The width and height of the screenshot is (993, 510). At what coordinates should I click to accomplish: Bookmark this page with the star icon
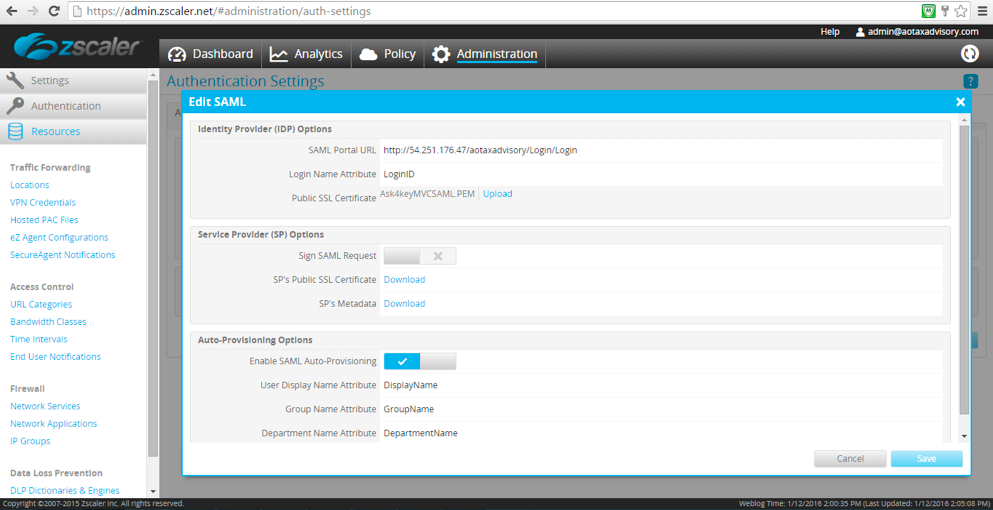pyautogui.click(x=960, y=11)
